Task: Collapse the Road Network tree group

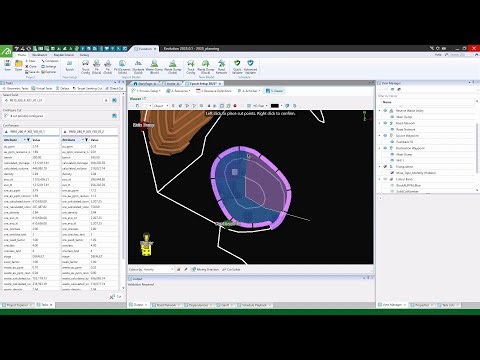Action: [x=380, y=123]
